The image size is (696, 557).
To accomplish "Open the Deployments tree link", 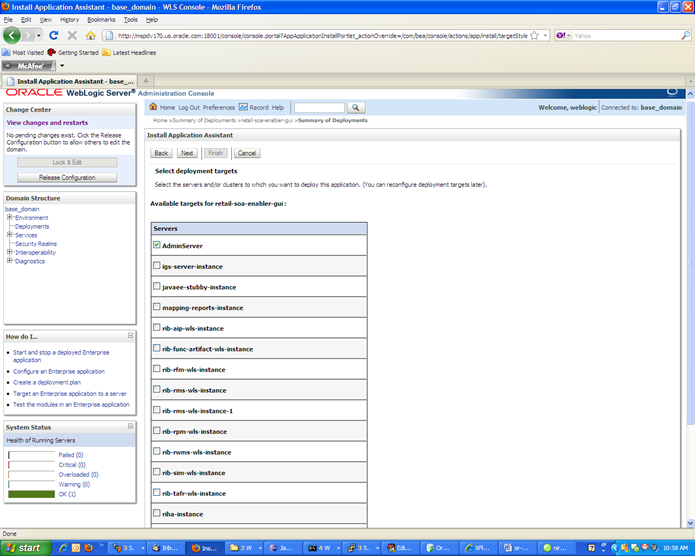I will (x=32, y=226).
